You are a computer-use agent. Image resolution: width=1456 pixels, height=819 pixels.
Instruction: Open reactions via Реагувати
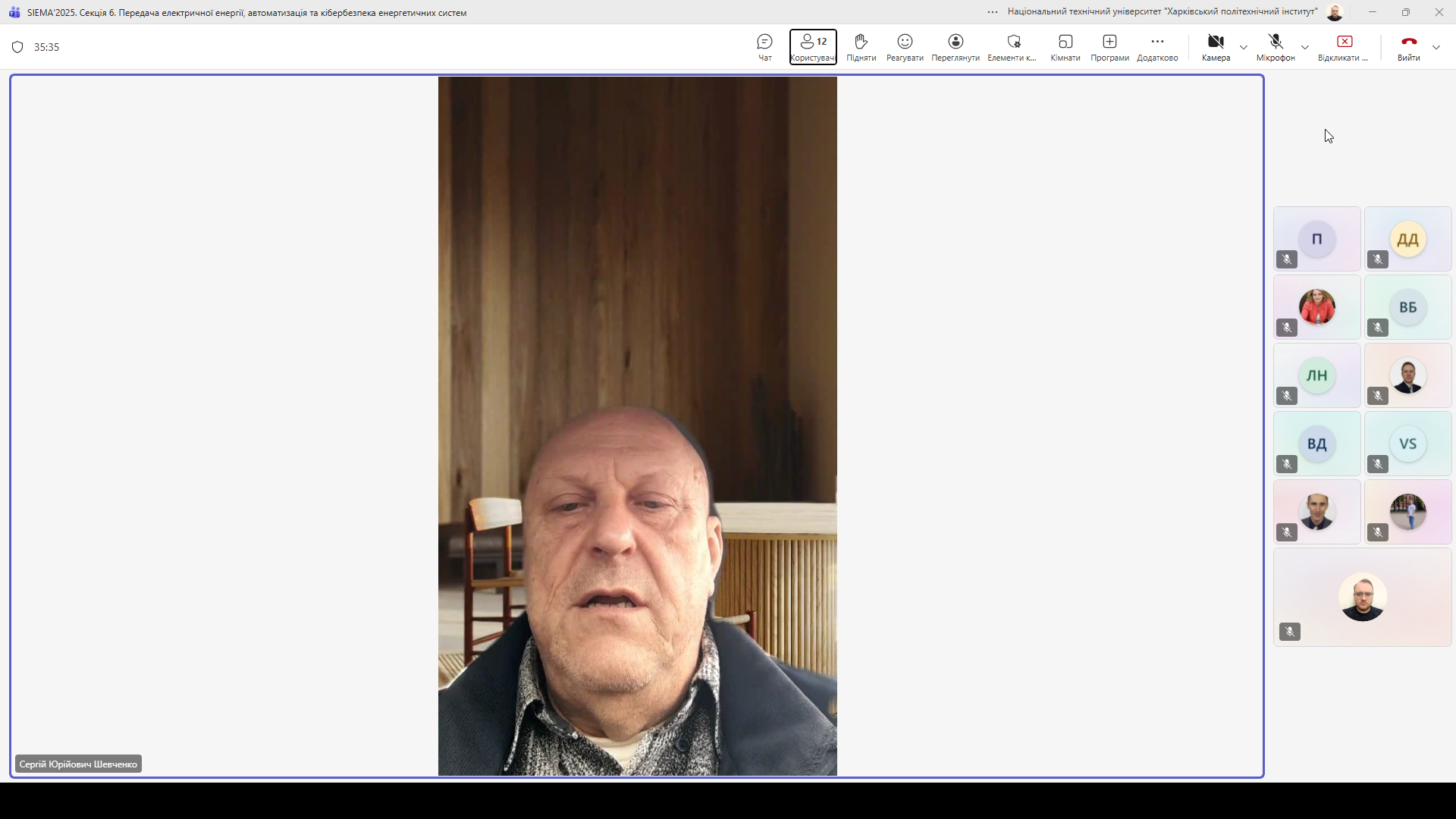pyautogui.click(x=904, y=46)
